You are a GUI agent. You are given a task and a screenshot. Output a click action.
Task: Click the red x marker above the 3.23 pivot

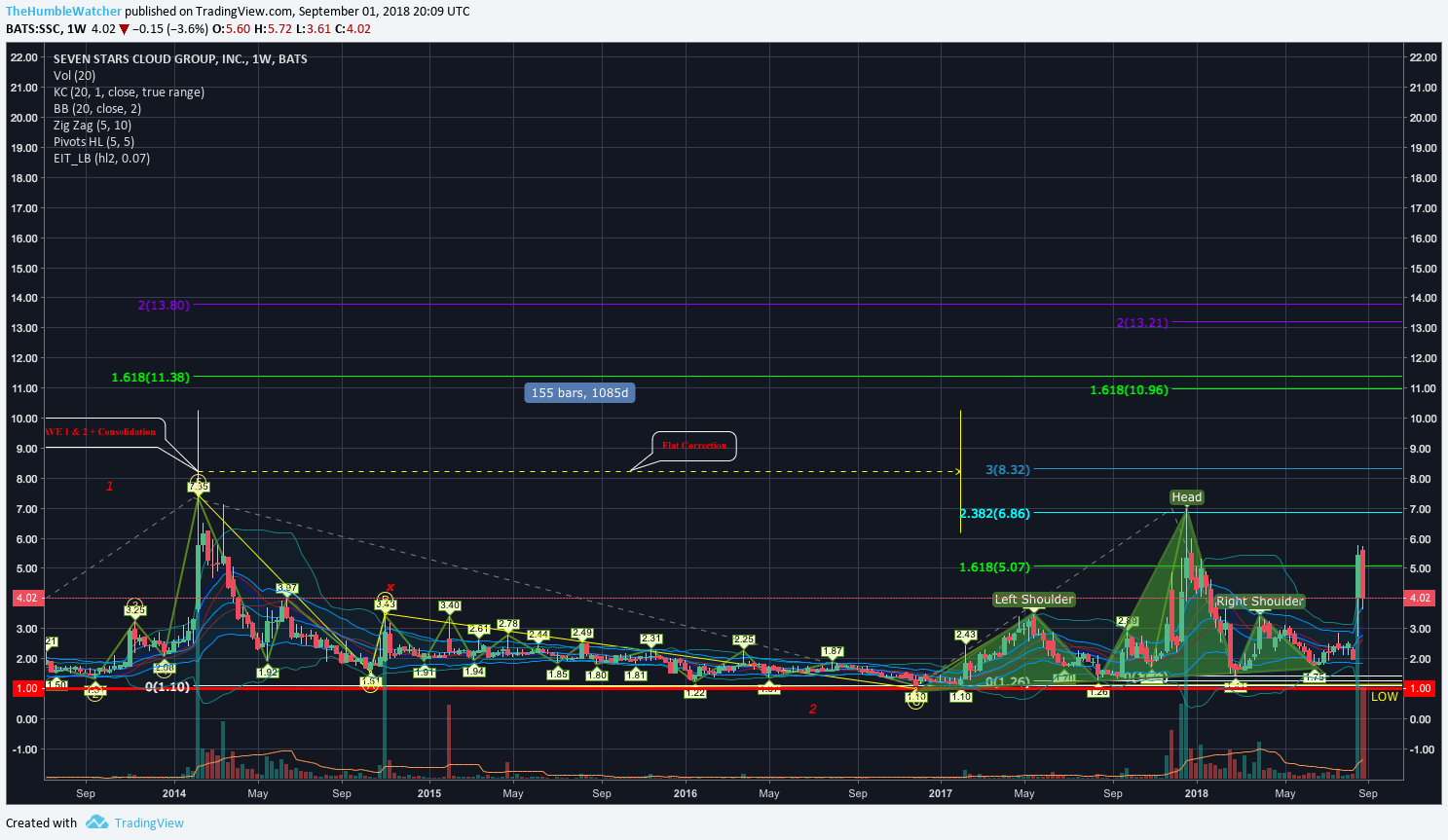(x=390, y=588)
